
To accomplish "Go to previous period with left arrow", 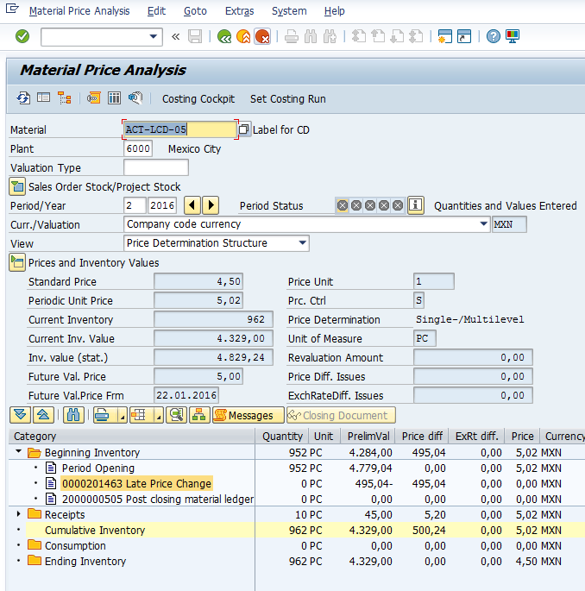I will coord(192,205).
